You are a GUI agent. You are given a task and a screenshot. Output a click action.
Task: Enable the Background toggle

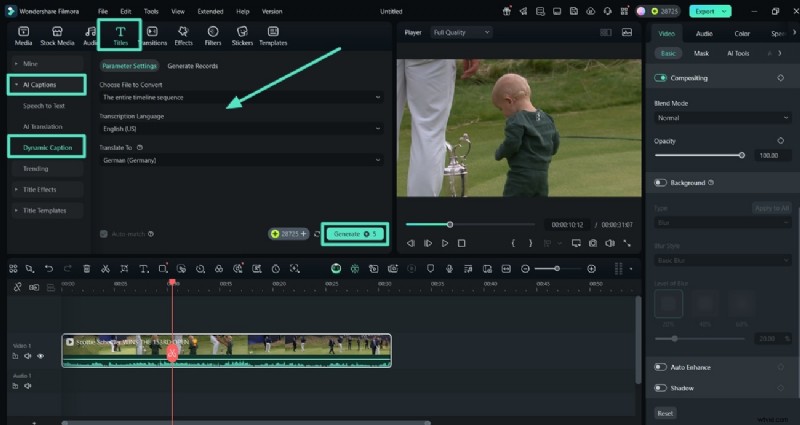click(x=661, y=183)
